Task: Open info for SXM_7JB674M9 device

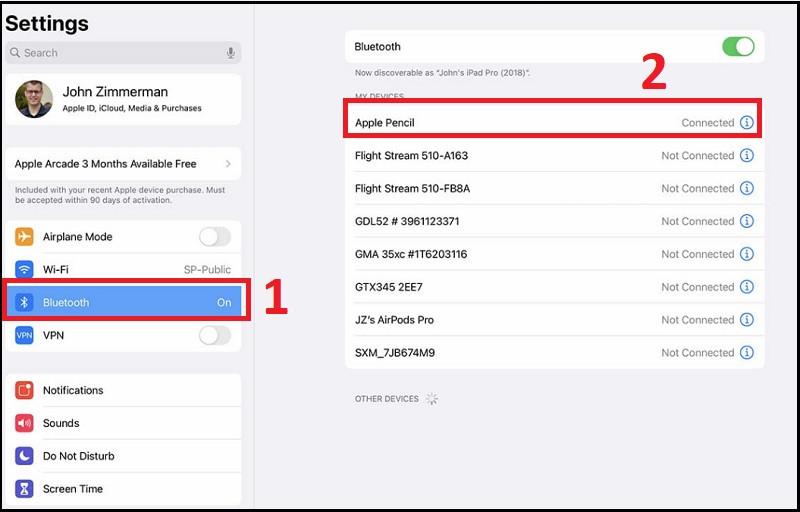Action: (x=746, y=353)
